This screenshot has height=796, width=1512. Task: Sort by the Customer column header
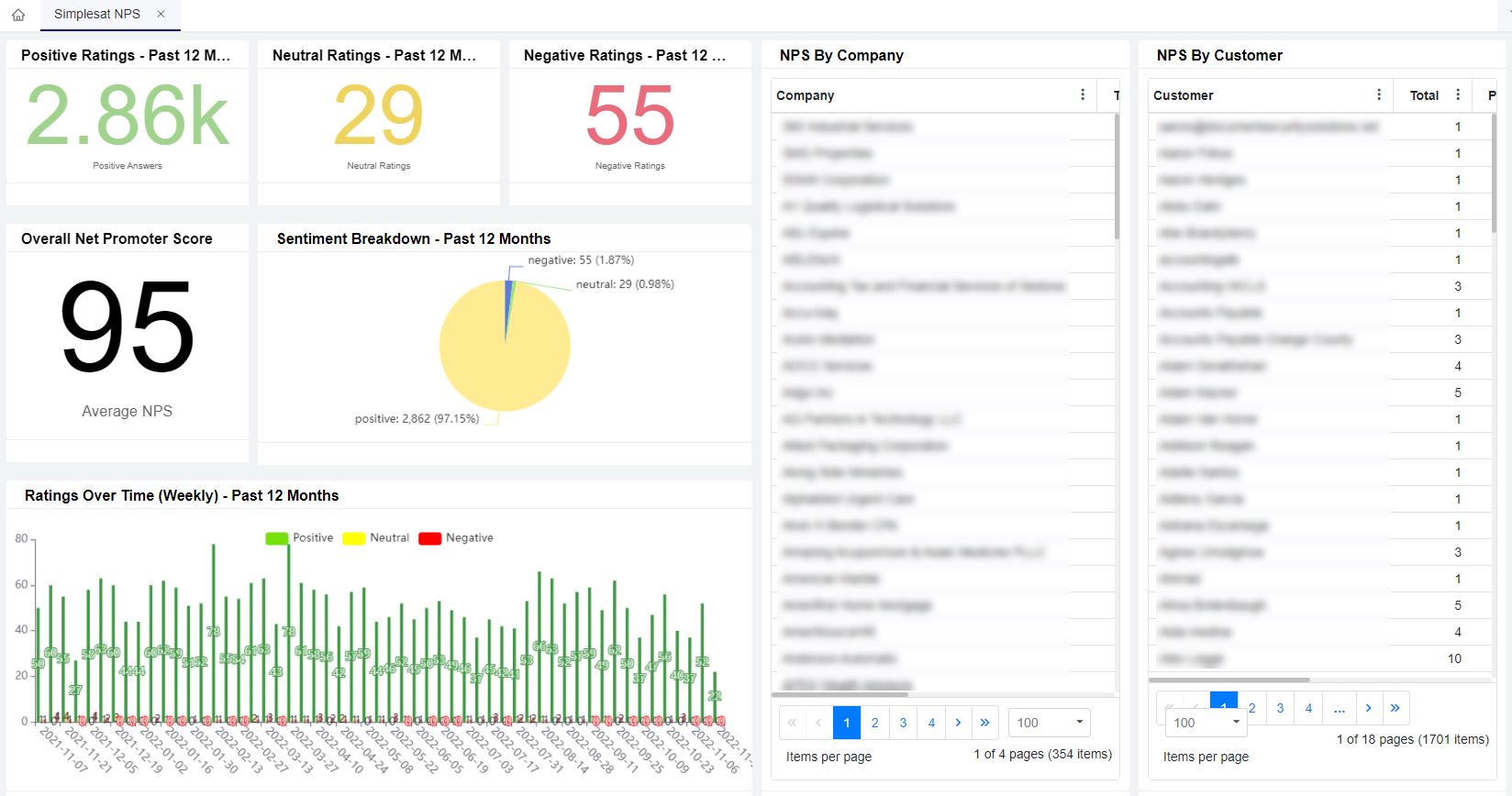coord(1183,95)
